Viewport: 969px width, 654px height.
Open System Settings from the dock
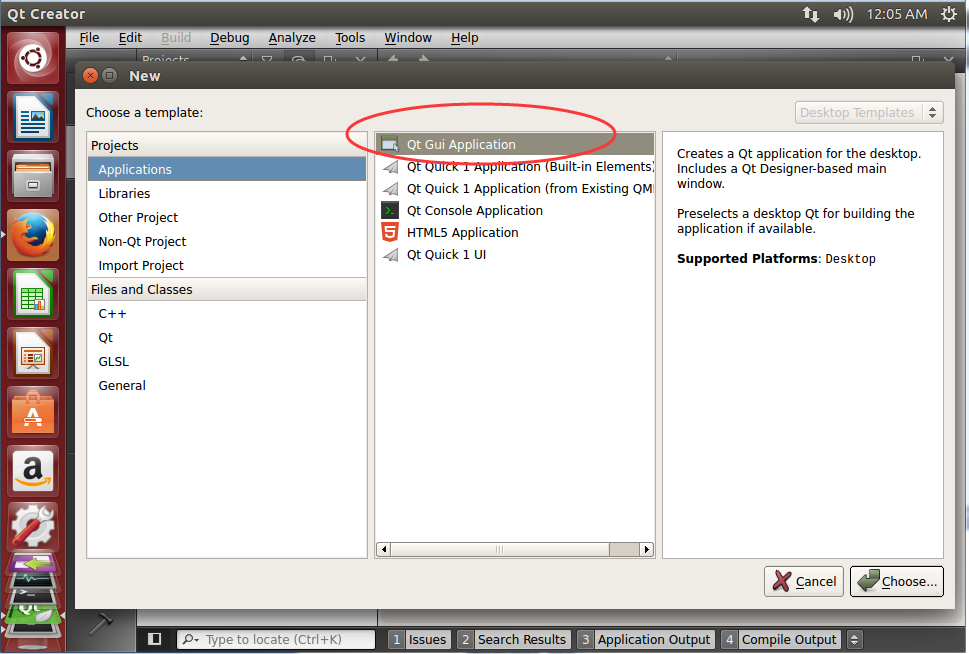tap(33, 527)
